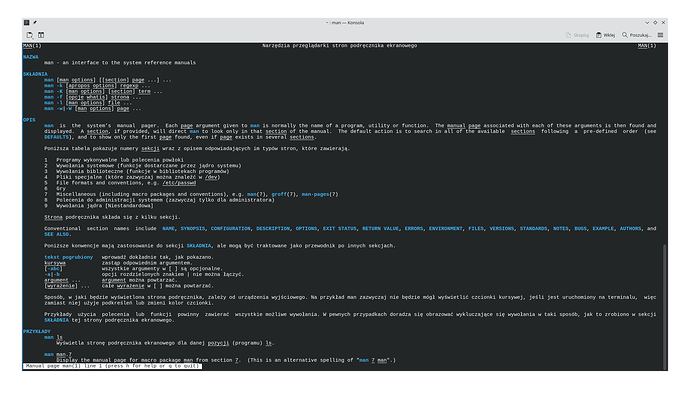Click the 'kursywa' convention entry
The width and height of the screenshot is (690, 397).
[x=55, y=263]
